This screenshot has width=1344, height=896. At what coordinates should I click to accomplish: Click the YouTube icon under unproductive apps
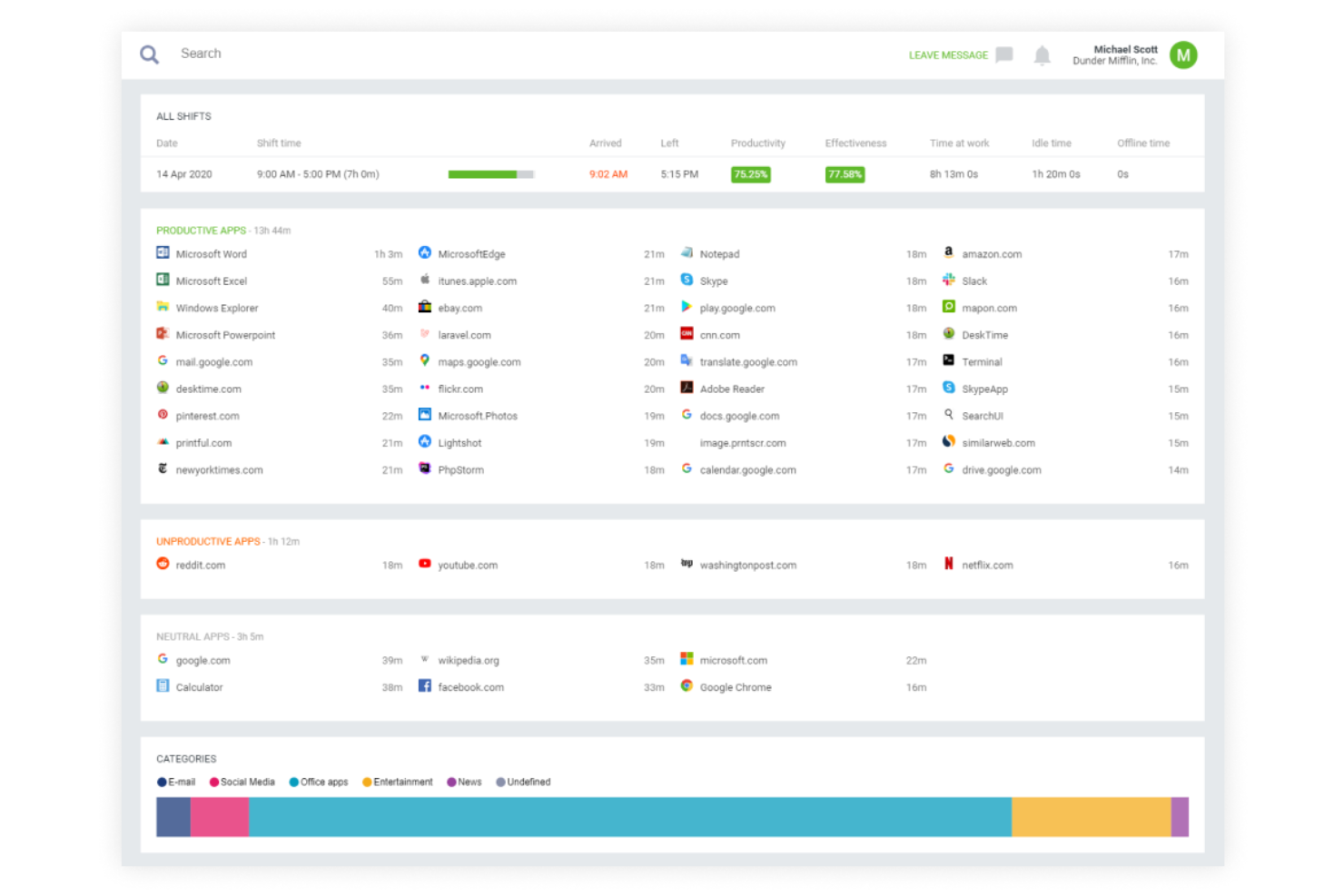pyautogui.click(x=424, y=564)
